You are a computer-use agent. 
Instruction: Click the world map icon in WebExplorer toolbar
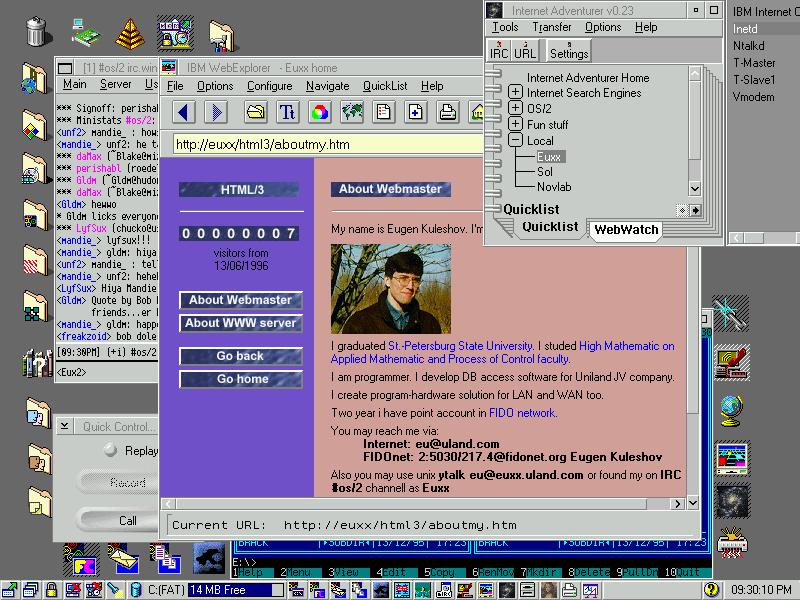coord(352,112)
